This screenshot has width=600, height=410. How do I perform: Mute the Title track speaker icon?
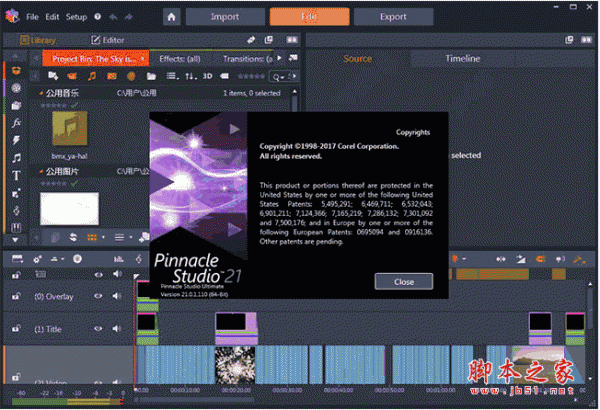click(117, 328)
